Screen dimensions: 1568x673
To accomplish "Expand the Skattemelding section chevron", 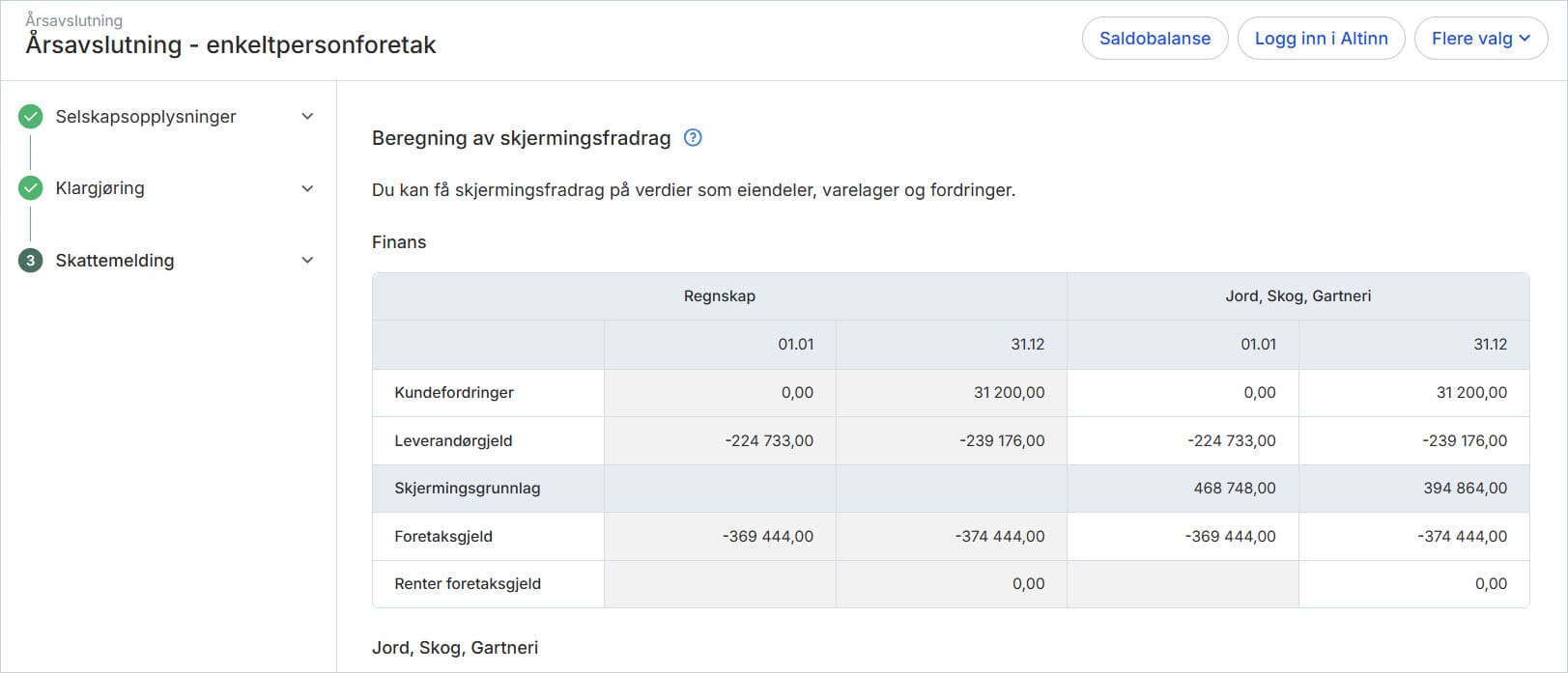I will point(307,261).
